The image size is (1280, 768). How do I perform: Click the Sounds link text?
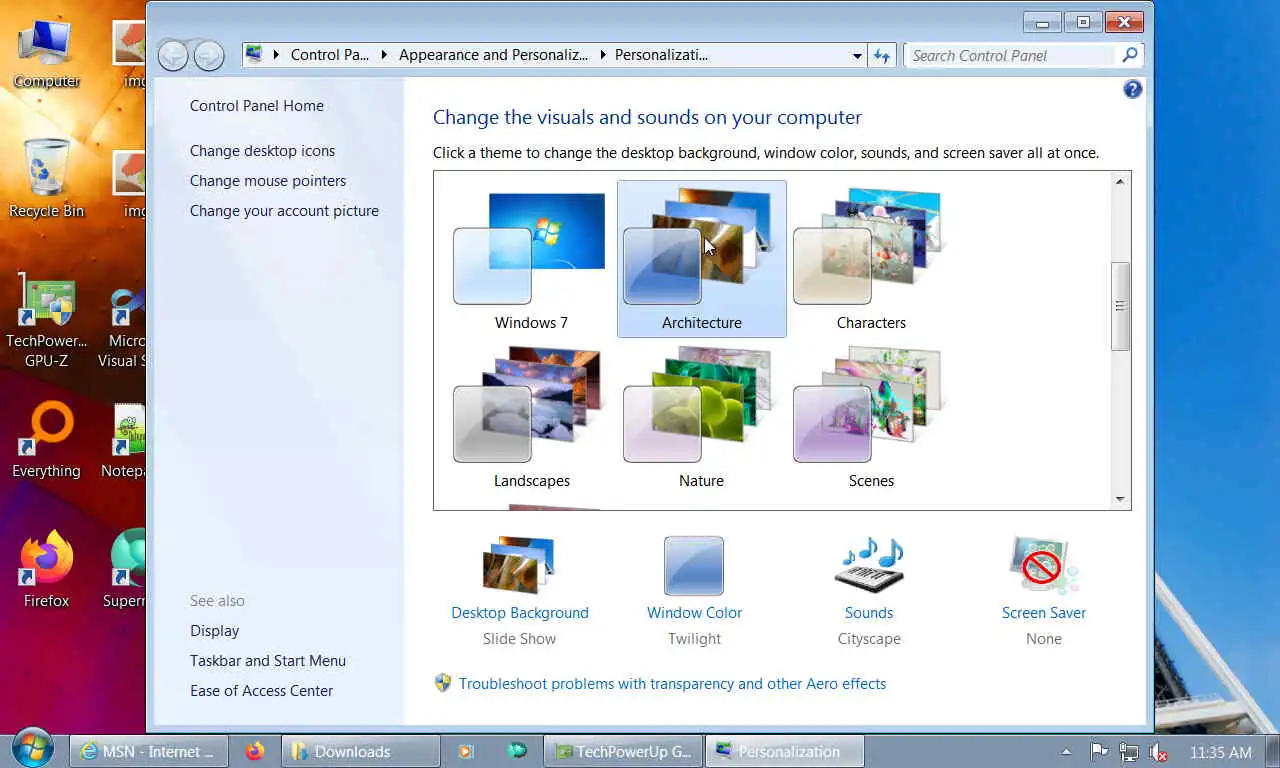coord(869,613)
